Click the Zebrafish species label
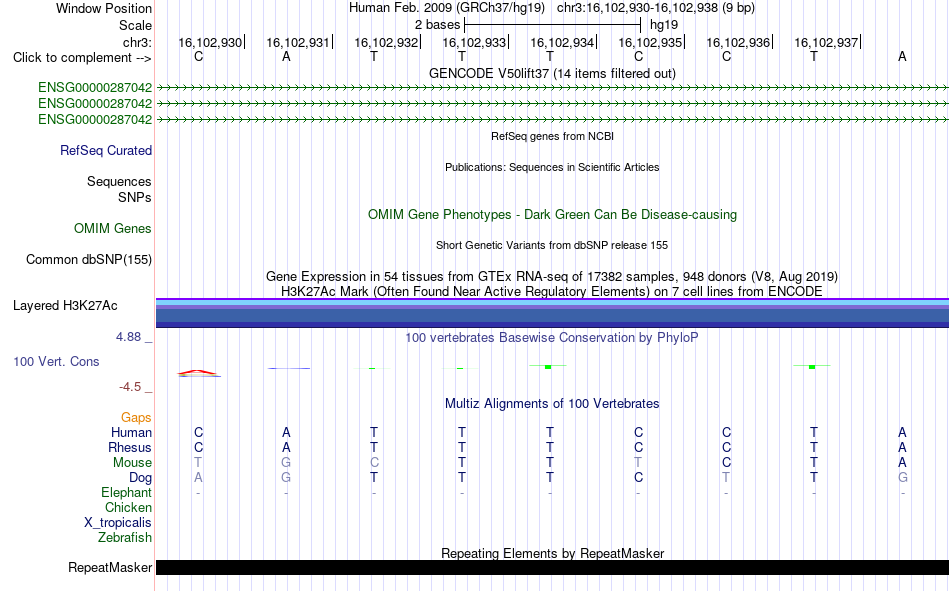950x591 pixels. 125,537
